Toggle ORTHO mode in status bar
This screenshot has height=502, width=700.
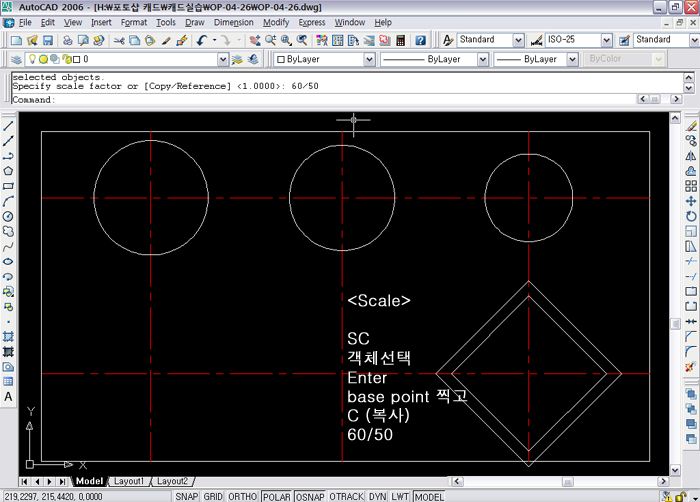click(242, 497)
